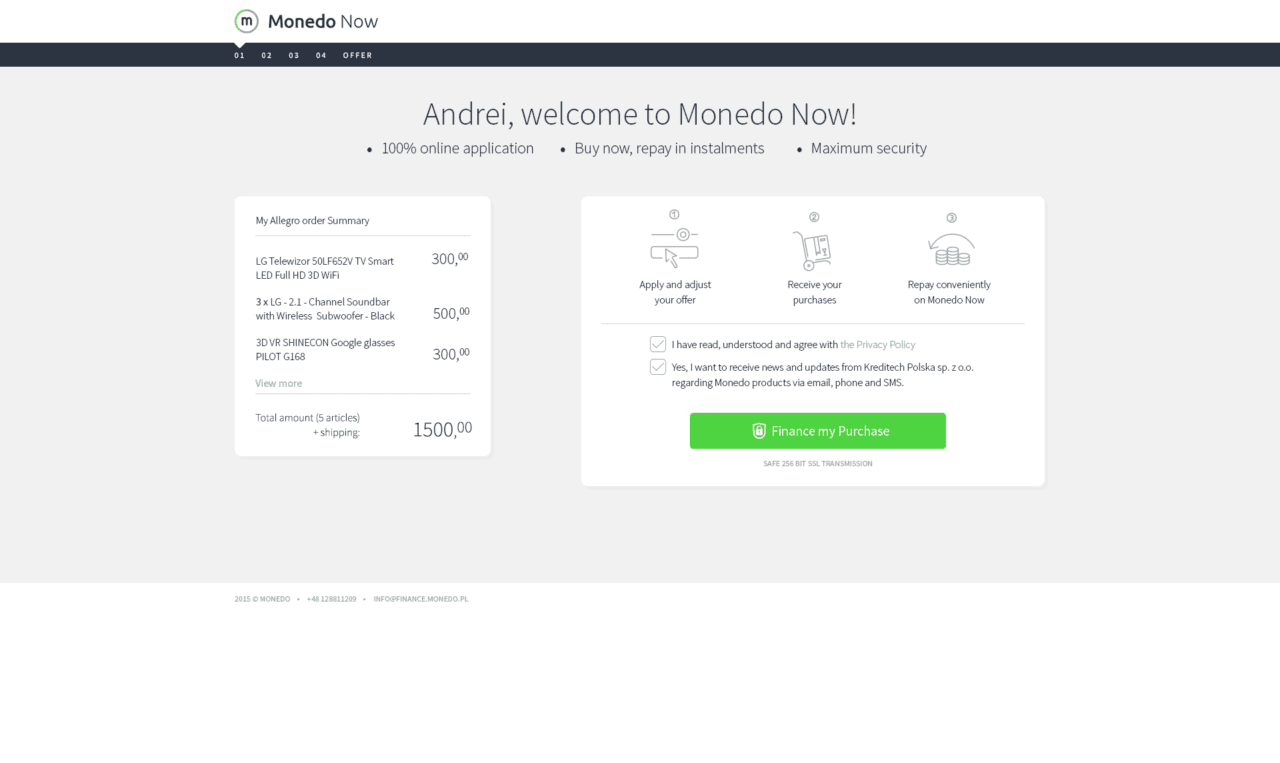Expand the order list with View more
1280x763 pixels.
(x=278, y=383)
